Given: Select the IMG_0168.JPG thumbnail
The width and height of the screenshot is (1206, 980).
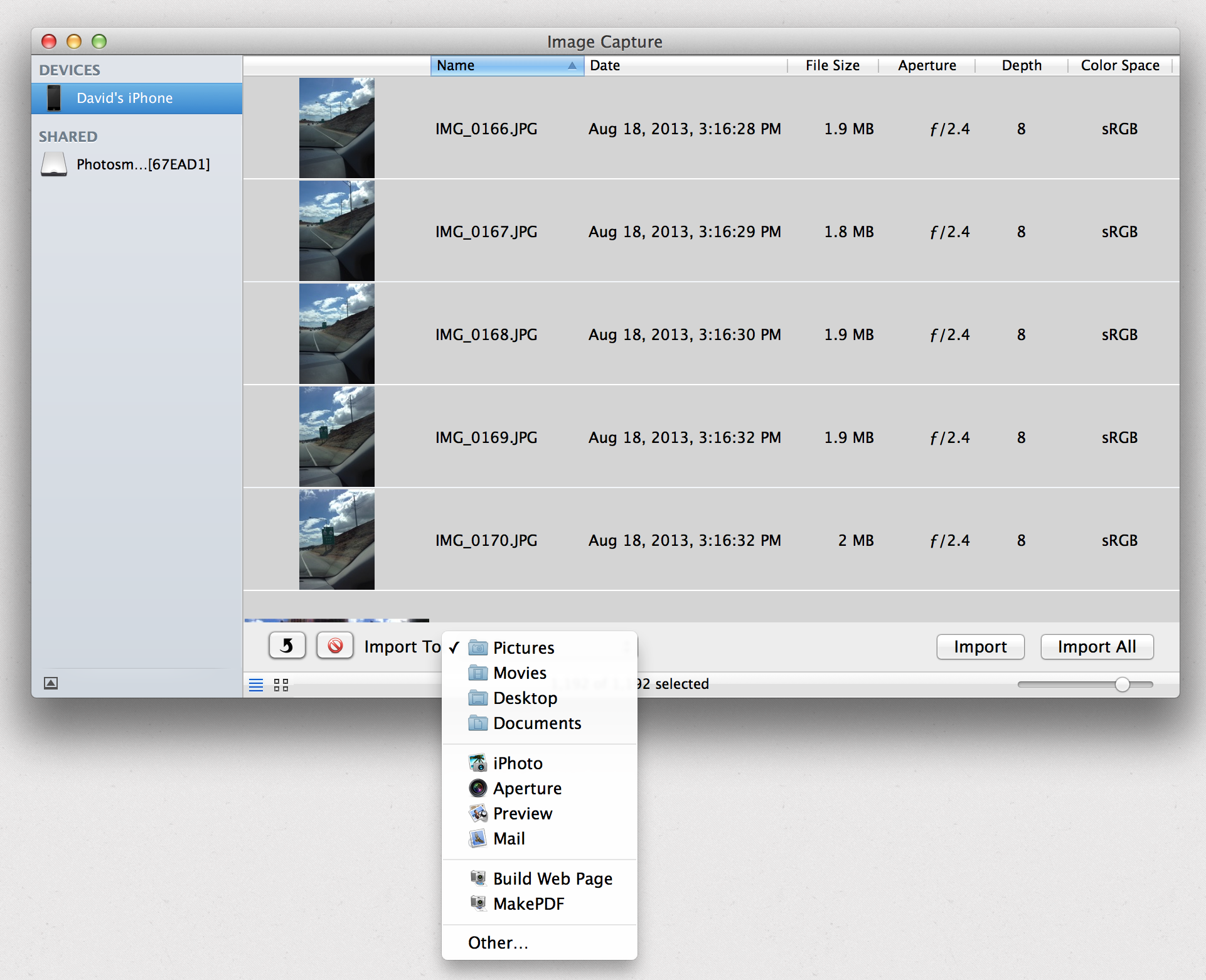Looking at the screenshot, I should 336,334.
